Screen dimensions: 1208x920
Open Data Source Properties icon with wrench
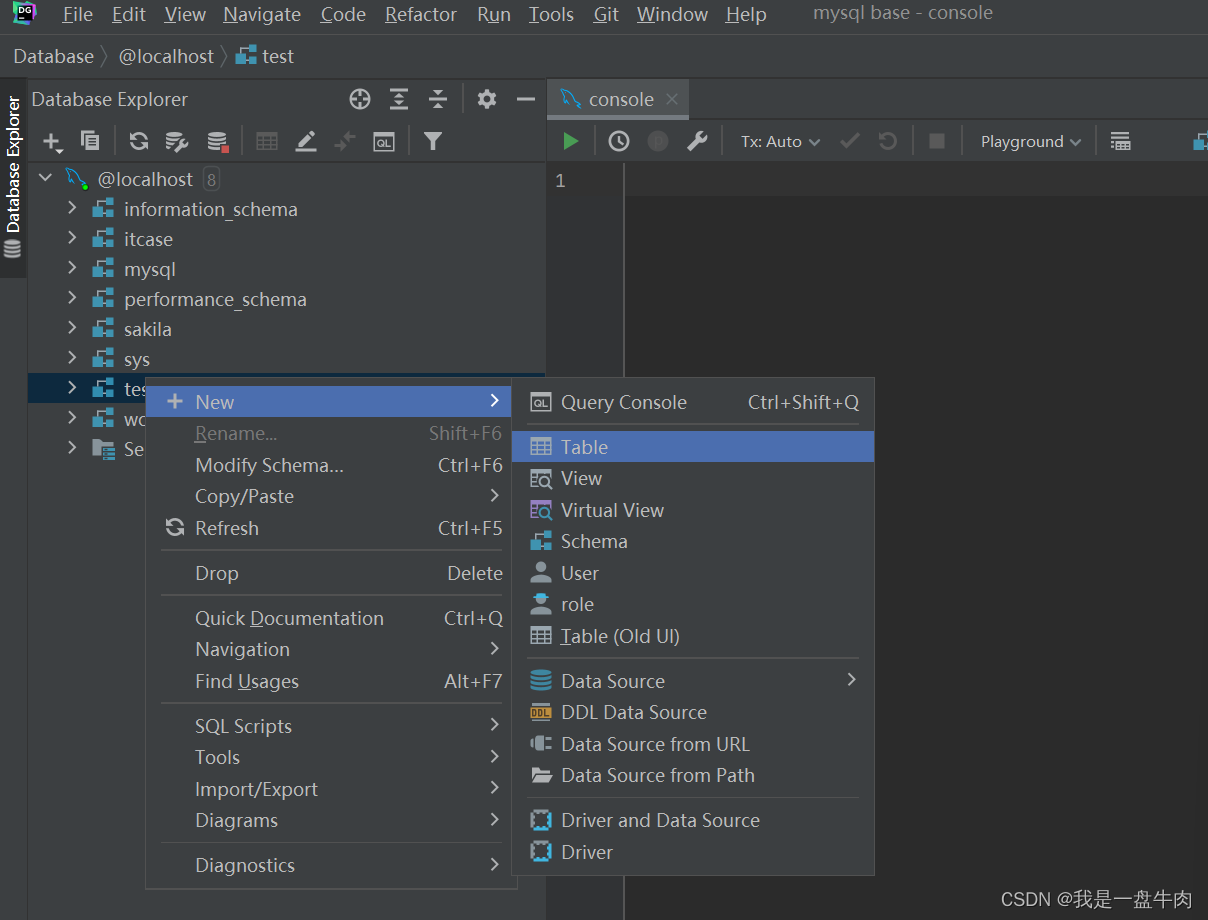point(177,141)
